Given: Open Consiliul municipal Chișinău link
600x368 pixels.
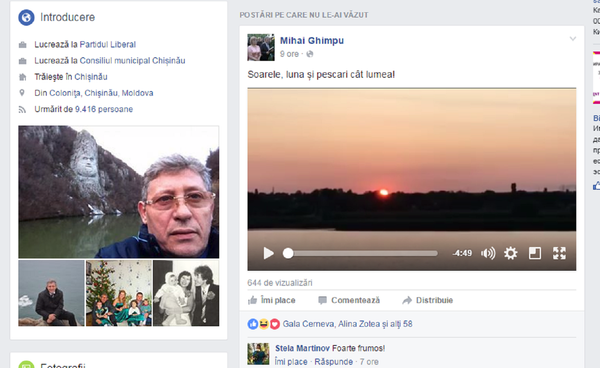Looking at the screenshot, I should (x=132, y=61).
